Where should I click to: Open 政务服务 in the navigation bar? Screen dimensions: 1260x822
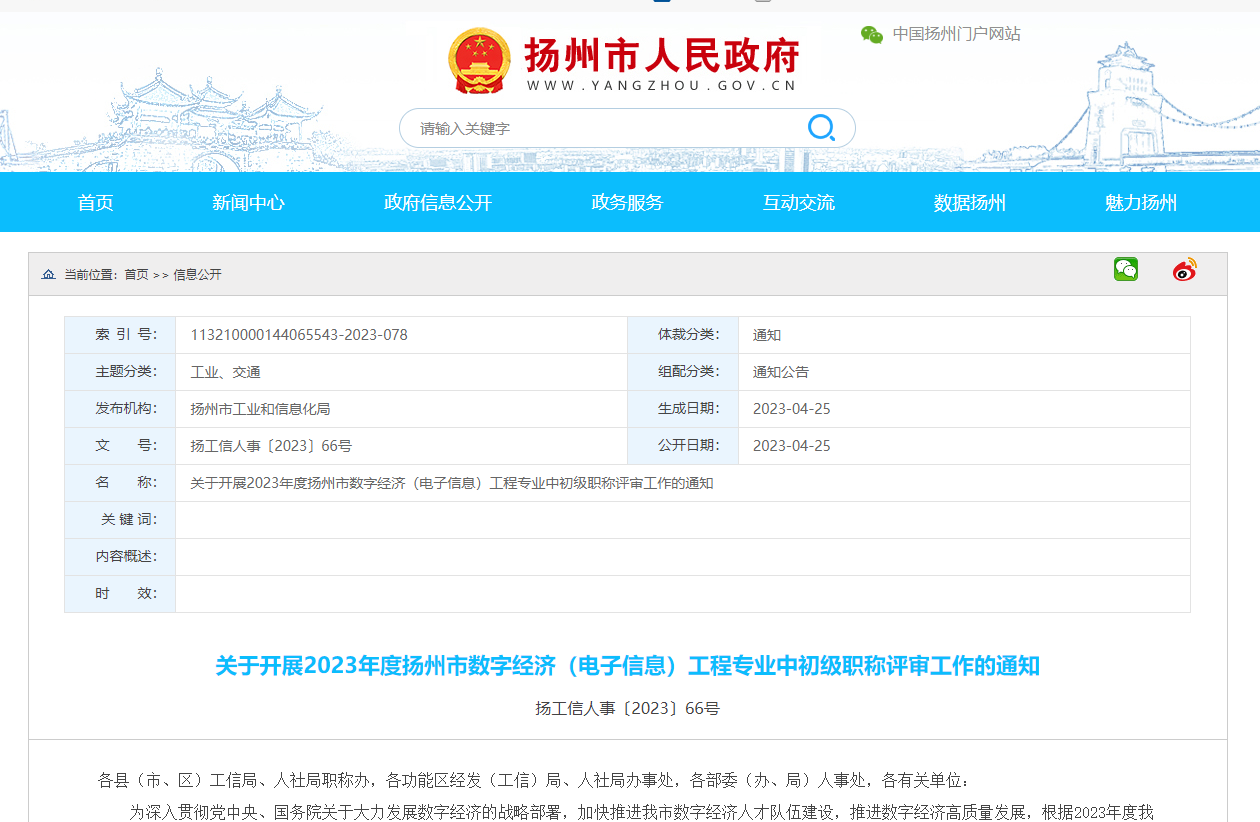pyautogui.click(x=627, y=203)
